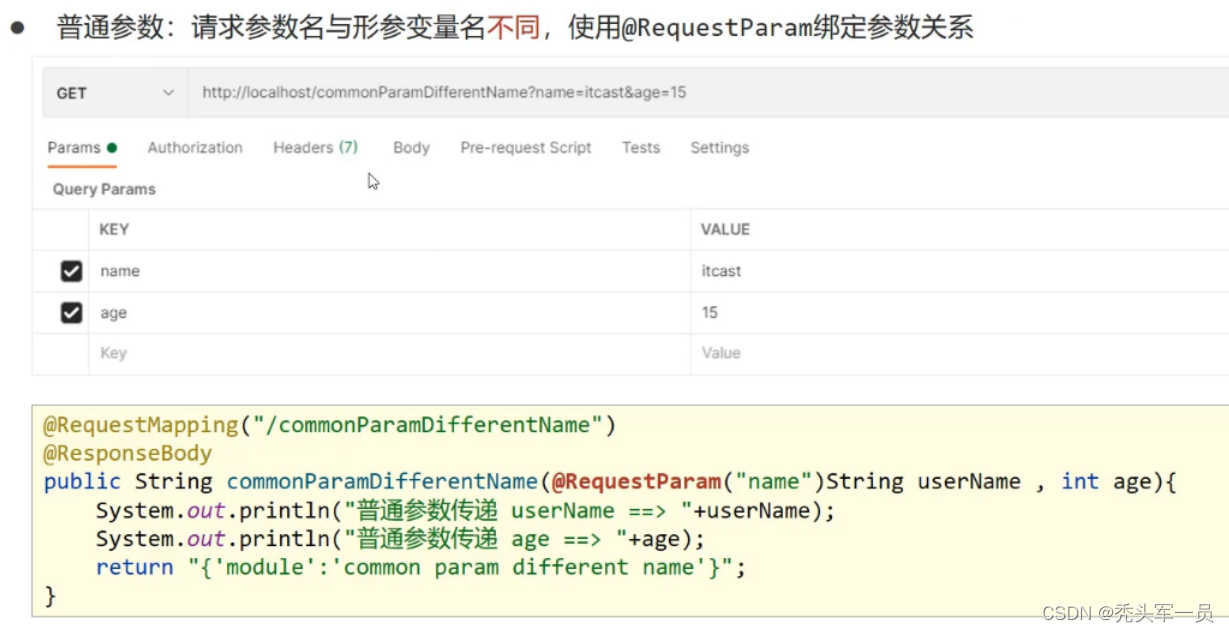
Task: Uncheck the name parameter checkbox
Action: (x=71, y=271)
